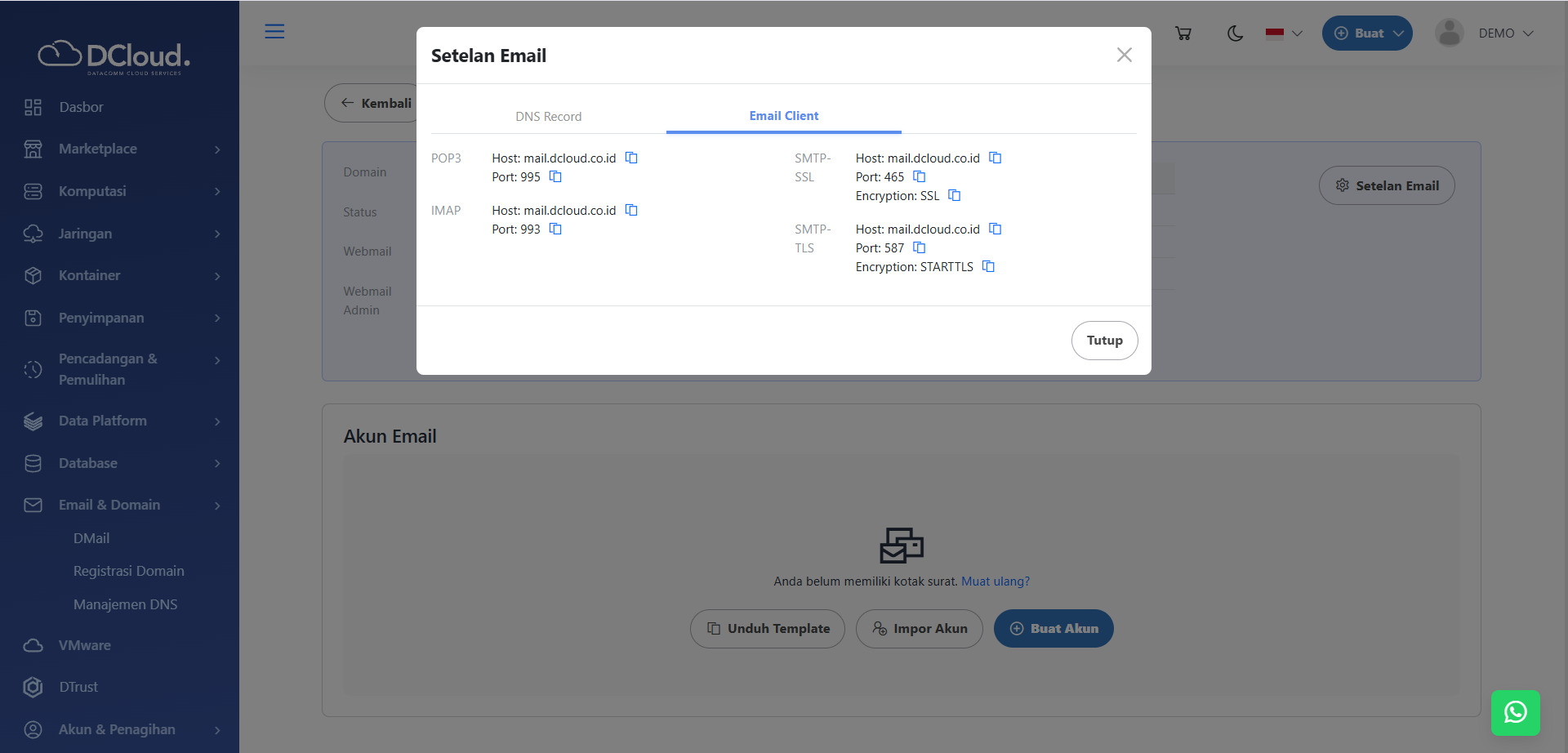
Task: Open the DEMO user account menu
Action: coord(1485,33)
